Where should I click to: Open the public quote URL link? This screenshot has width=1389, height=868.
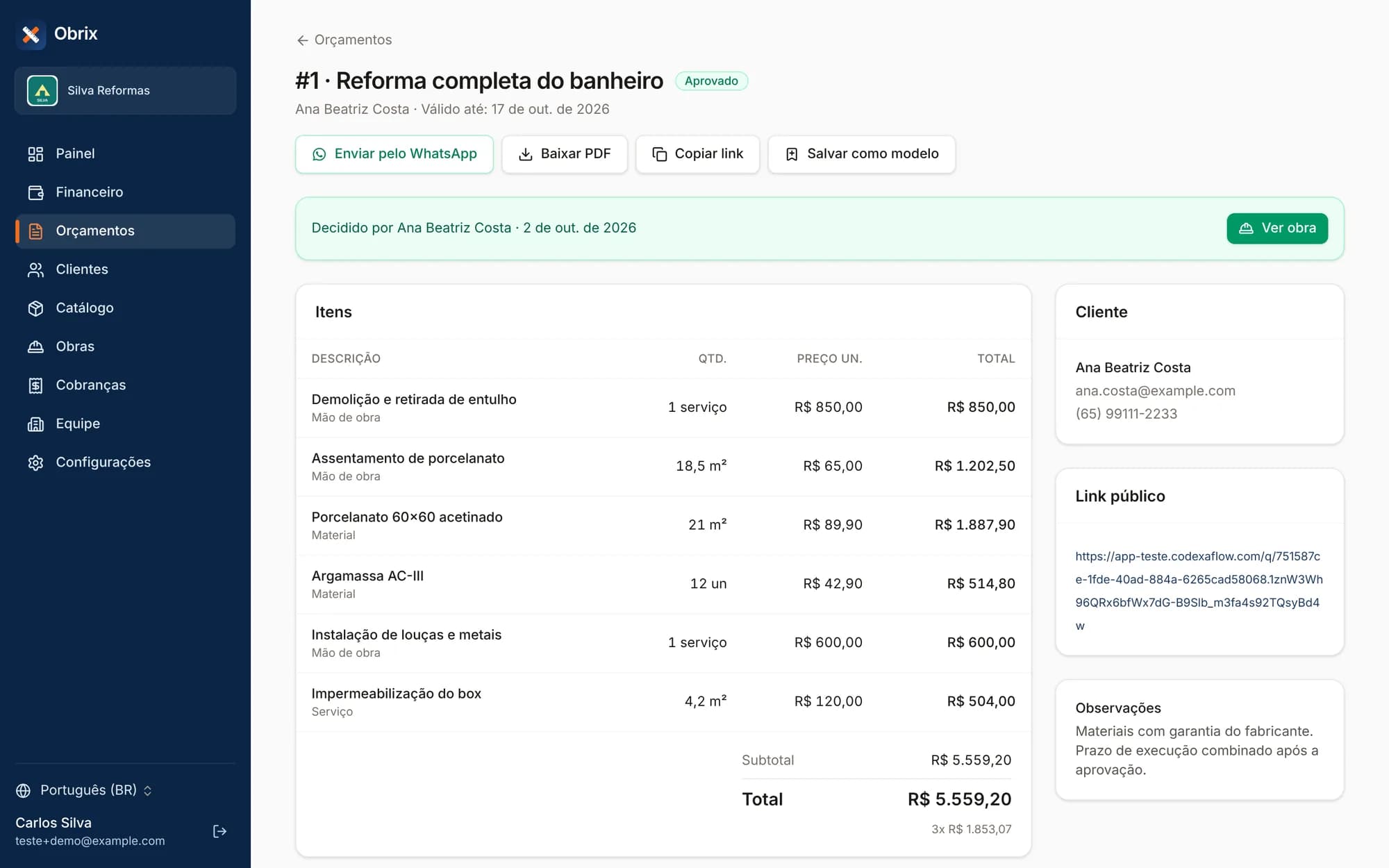[1199, 591]
